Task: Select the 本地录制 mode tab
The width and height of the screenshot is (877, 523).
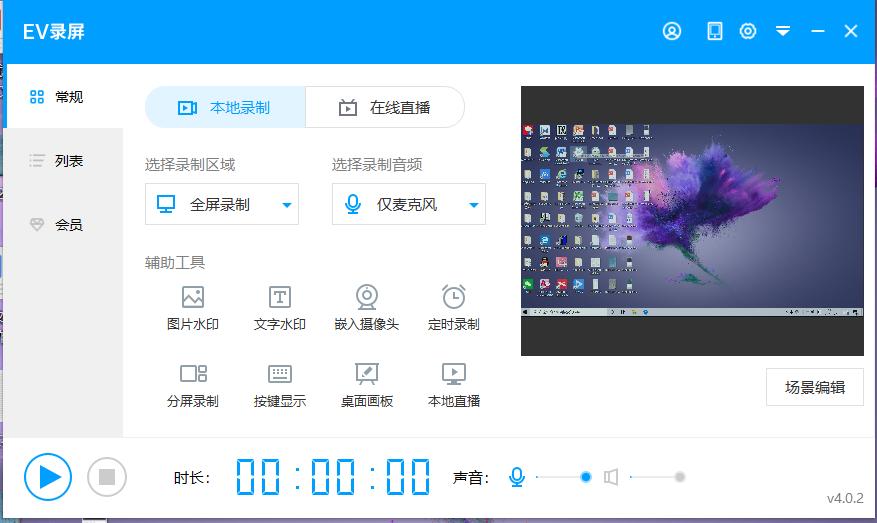Action: [x=225, y=107]
